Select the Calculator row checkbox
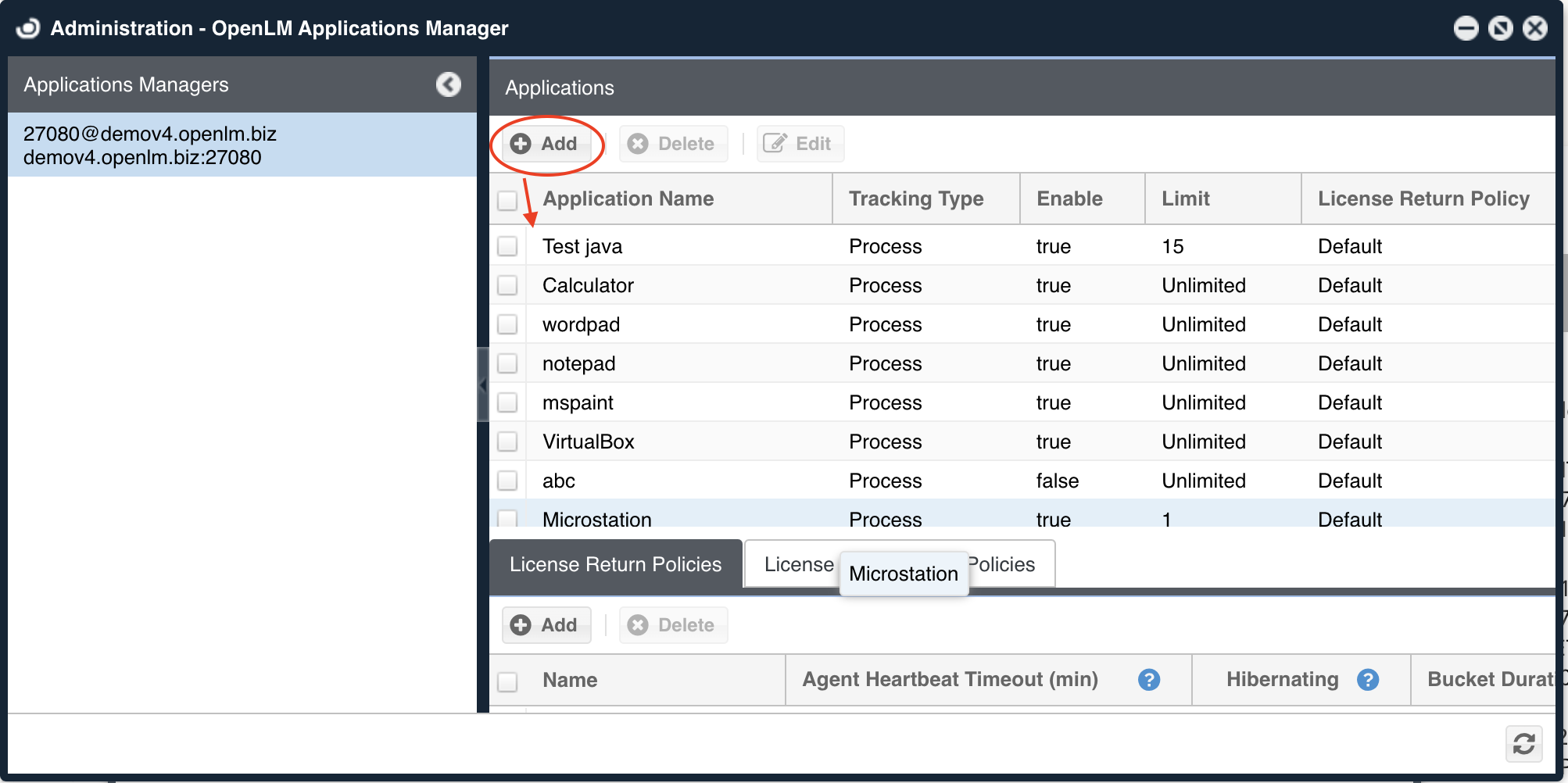This screenshot has height=783, width=1568. coord(508,285)
